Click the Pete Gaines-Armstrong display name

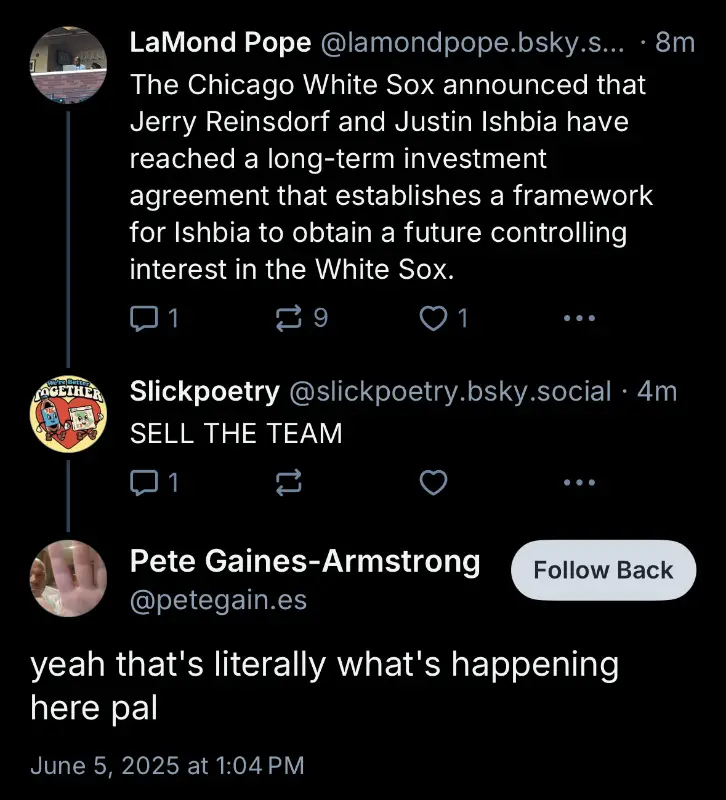click(305, 561)
